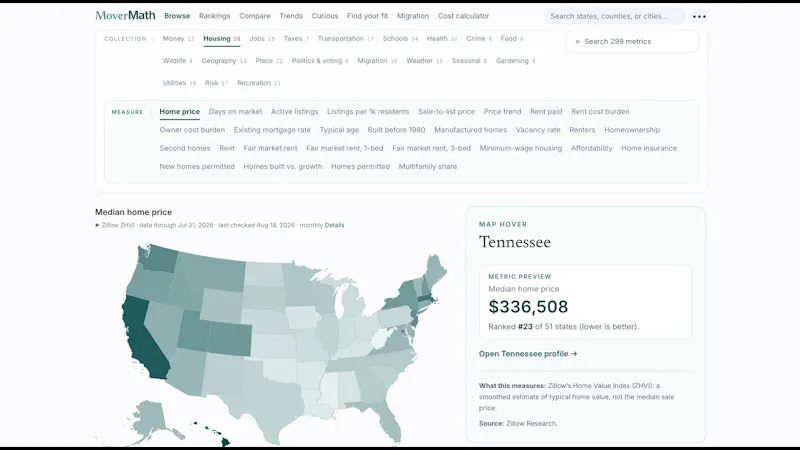
Task: Open the Cost calculator
Action: coord(463,16)
